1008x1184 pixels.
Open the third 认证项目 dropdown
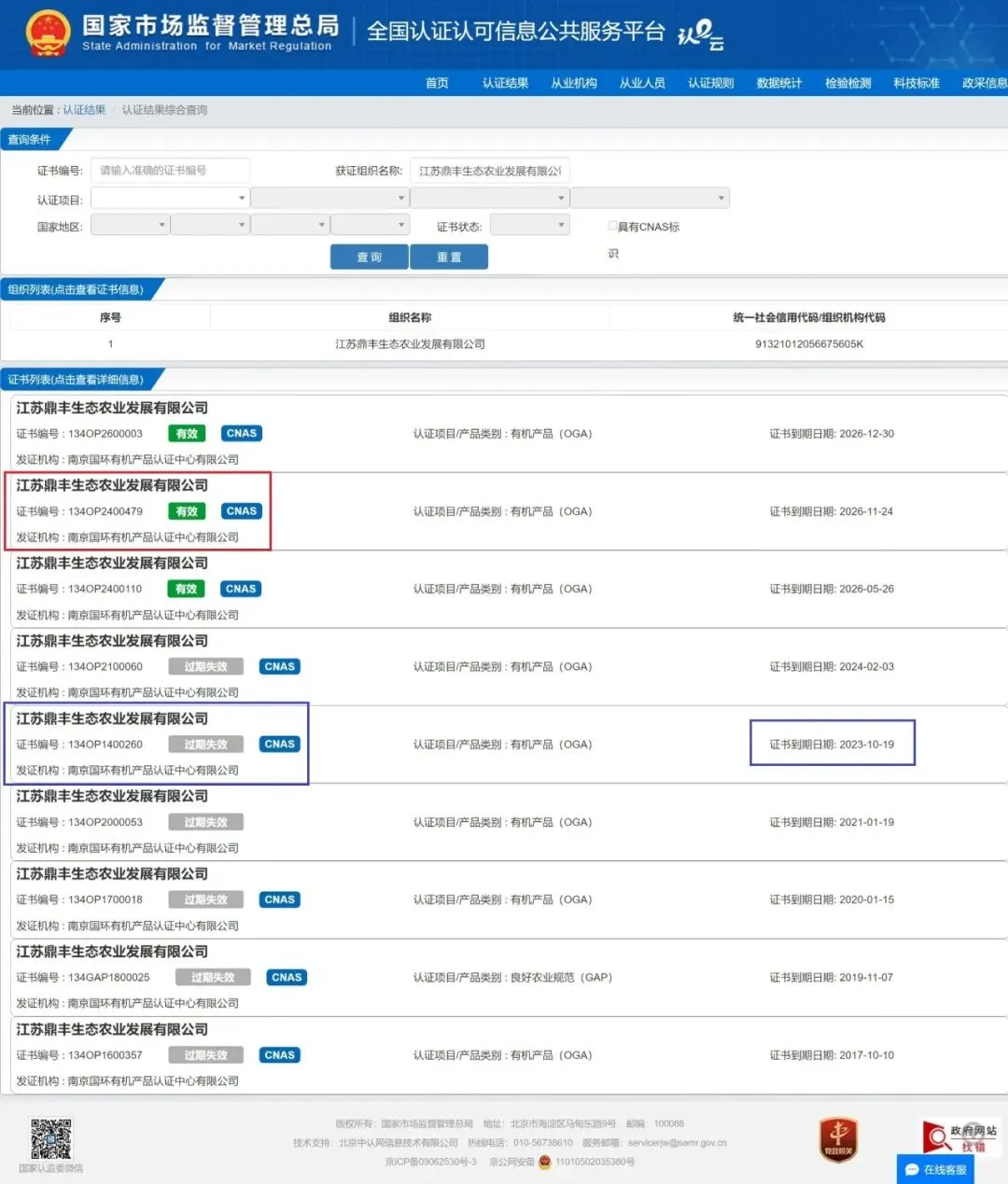coord(490,198)
